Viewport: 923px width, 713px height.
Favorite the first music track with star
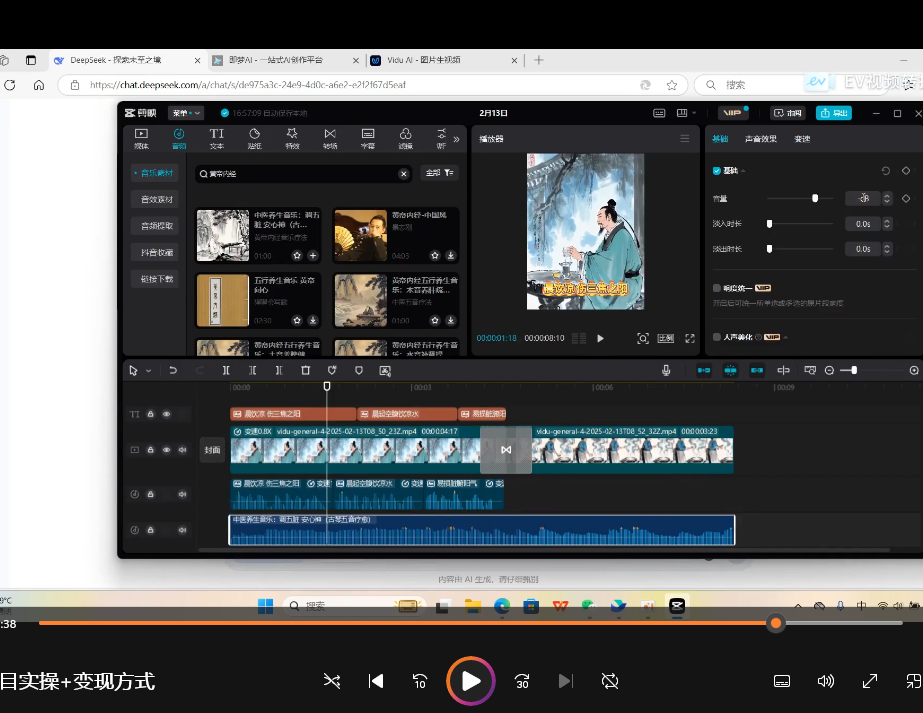point(297,256)
